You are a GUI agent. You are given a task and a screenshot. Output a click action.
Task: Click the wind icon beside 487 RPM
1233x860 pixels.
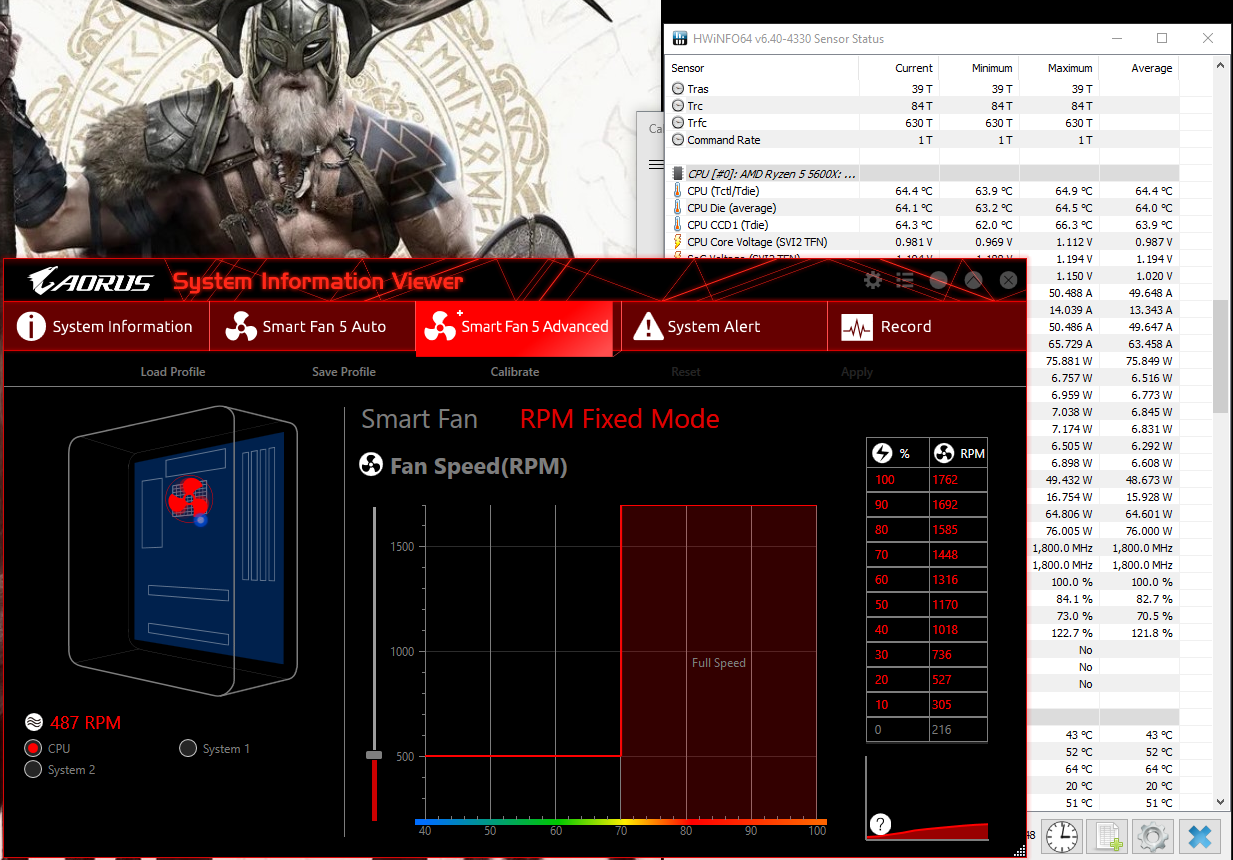pyautogui.click(x=33, y=722)
